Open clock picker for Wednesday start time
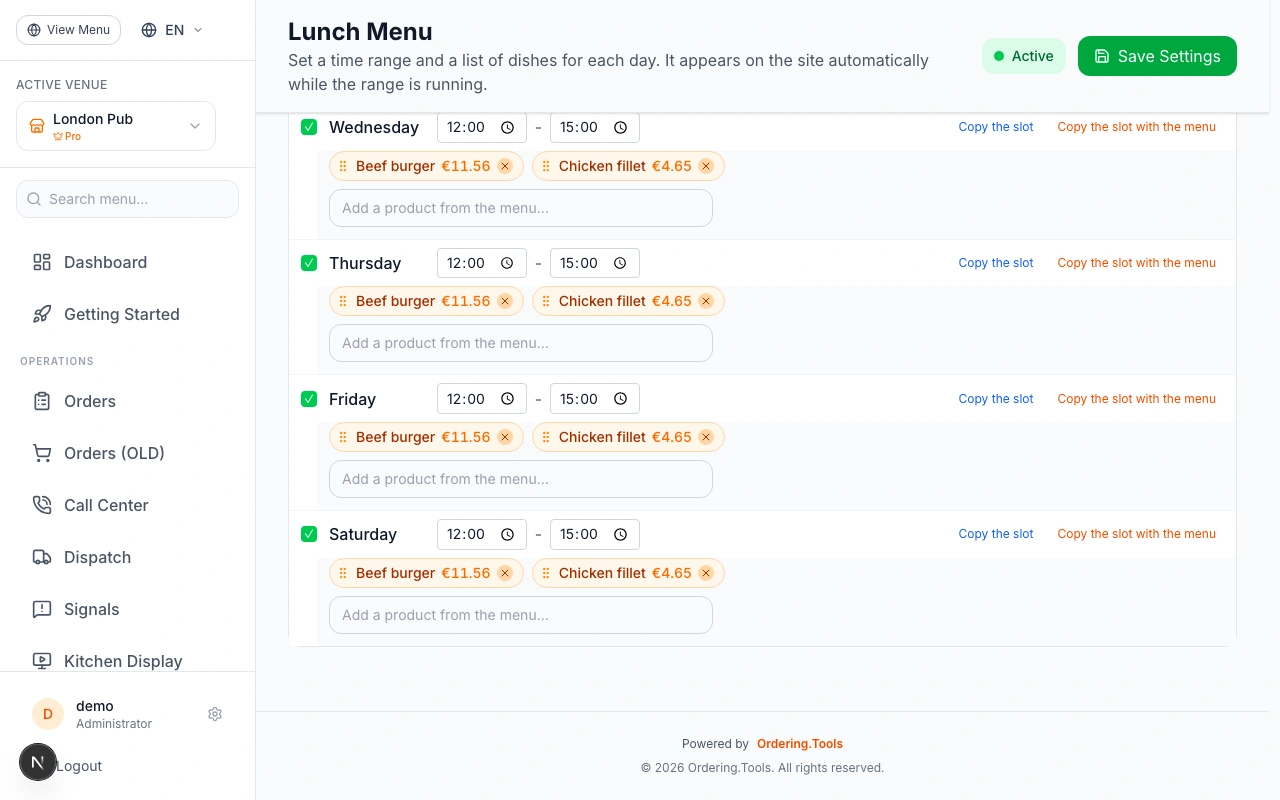1280x800 pixels. (508, 127)
